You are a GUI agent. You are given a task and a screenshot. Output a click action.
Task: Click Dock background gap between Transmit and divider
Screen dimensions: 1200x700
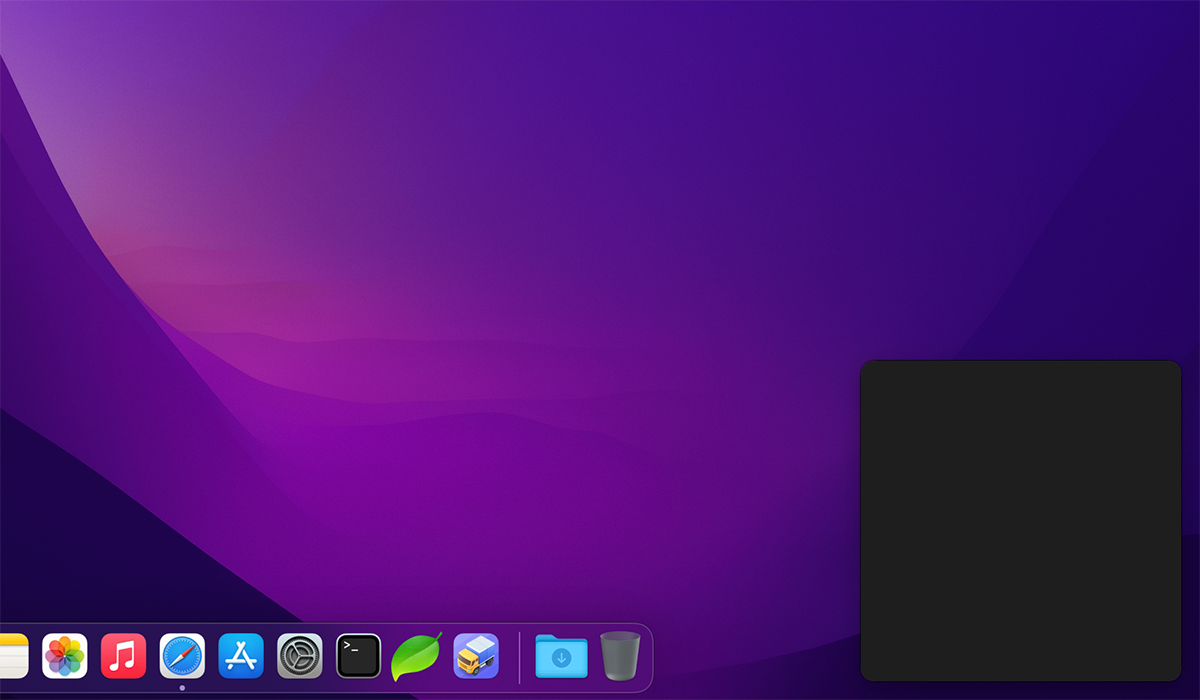(x=508, y=657)
